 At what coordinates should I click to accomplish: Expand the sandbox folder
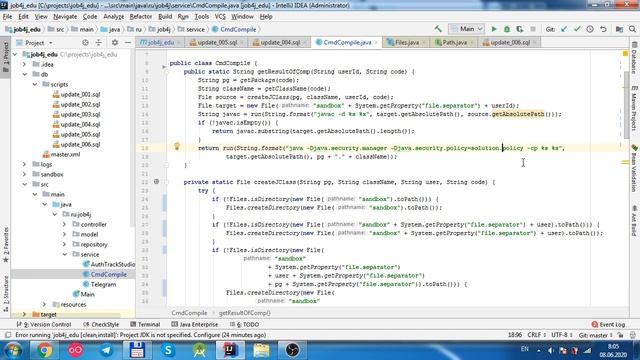point(24,174)
